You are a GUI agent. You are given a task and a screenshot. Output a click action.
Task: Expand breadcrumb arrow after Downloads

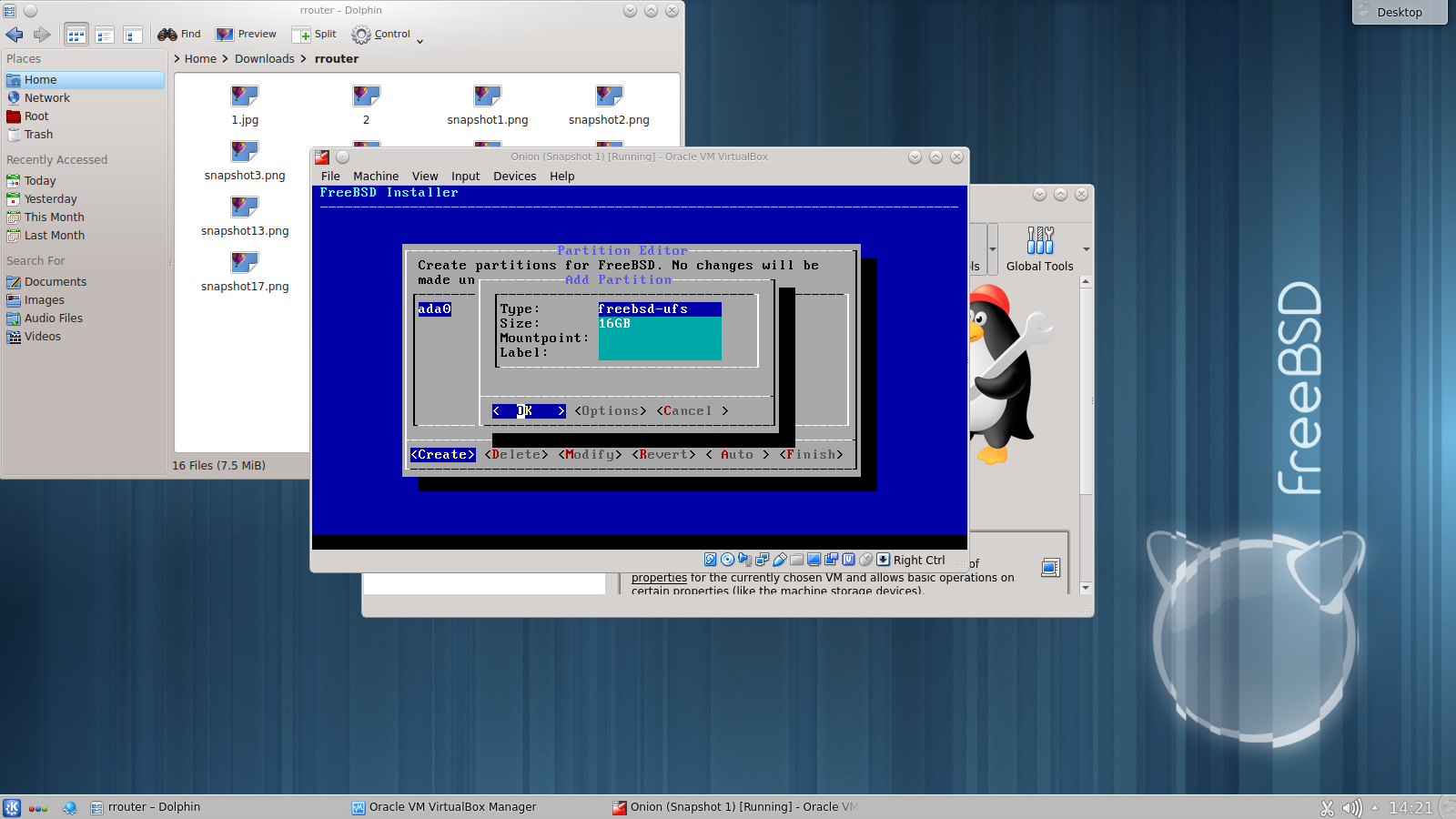tap(304, 59)
